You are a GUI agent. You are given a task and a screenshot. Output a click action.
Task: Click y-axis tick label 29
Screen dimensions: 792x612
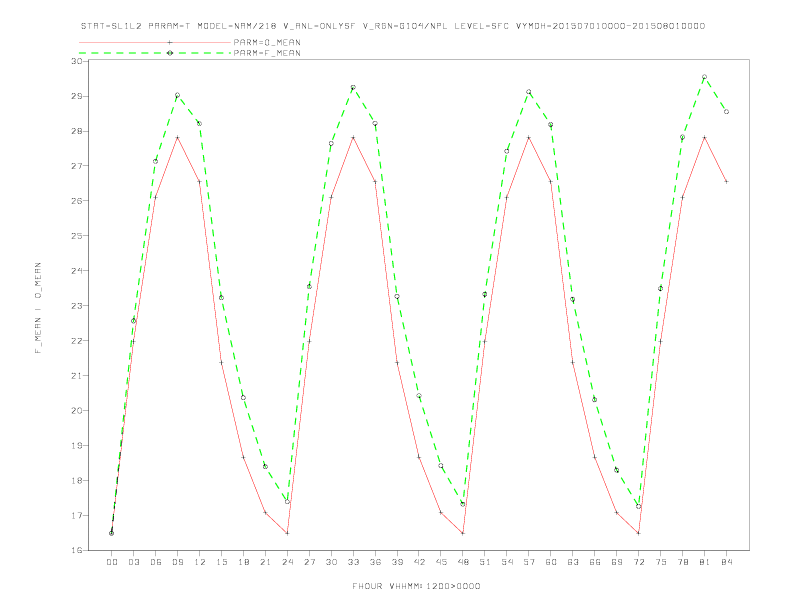click(x=77, y=96)
